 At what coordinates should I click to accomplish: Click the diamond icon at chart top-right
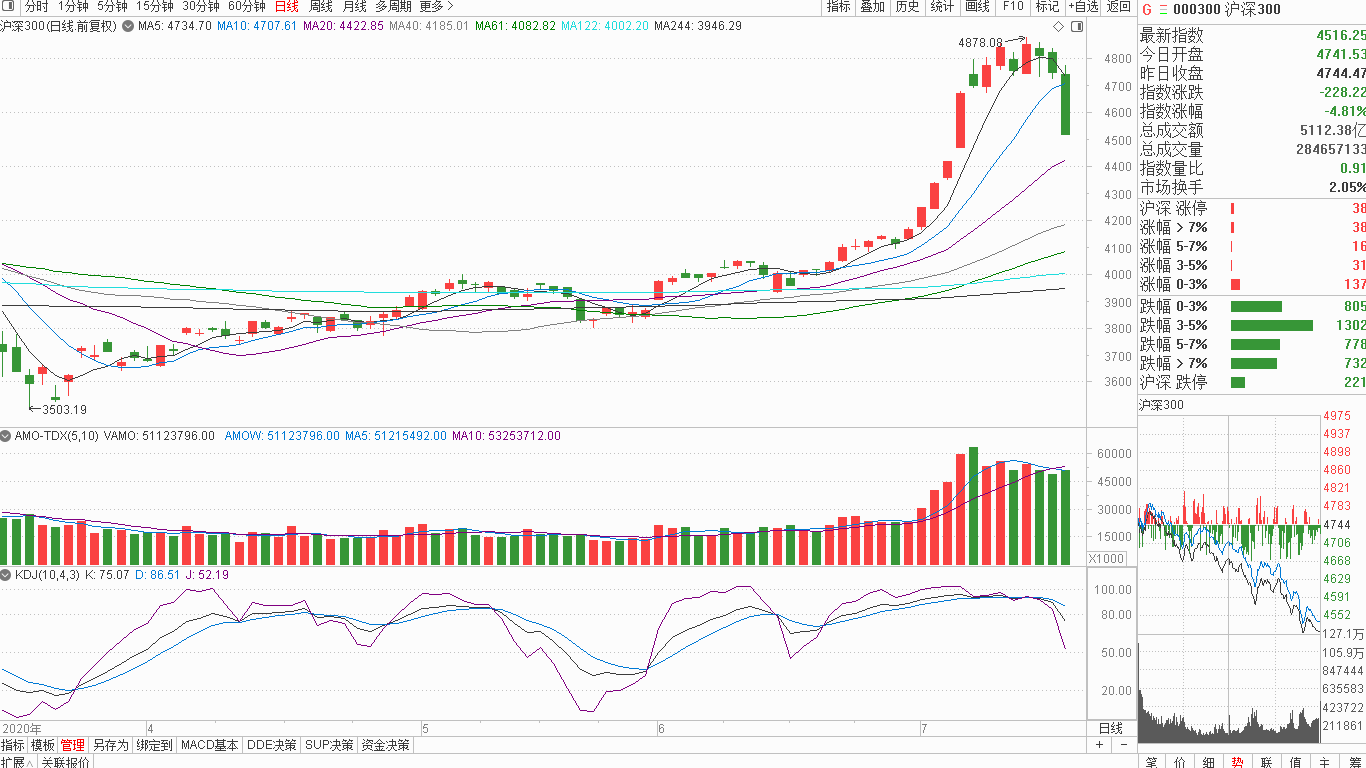[x=1059, y=25]
